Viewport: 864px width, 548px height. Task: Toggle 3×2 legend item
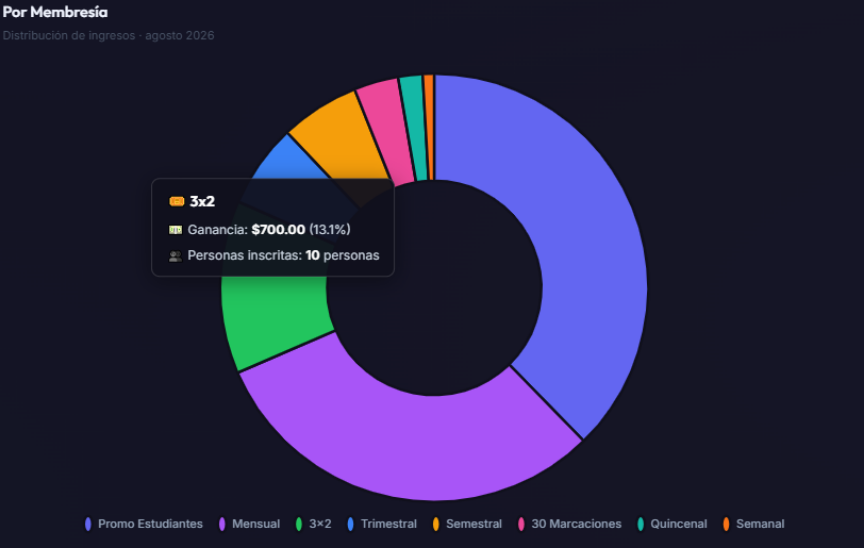click(314, 524)
